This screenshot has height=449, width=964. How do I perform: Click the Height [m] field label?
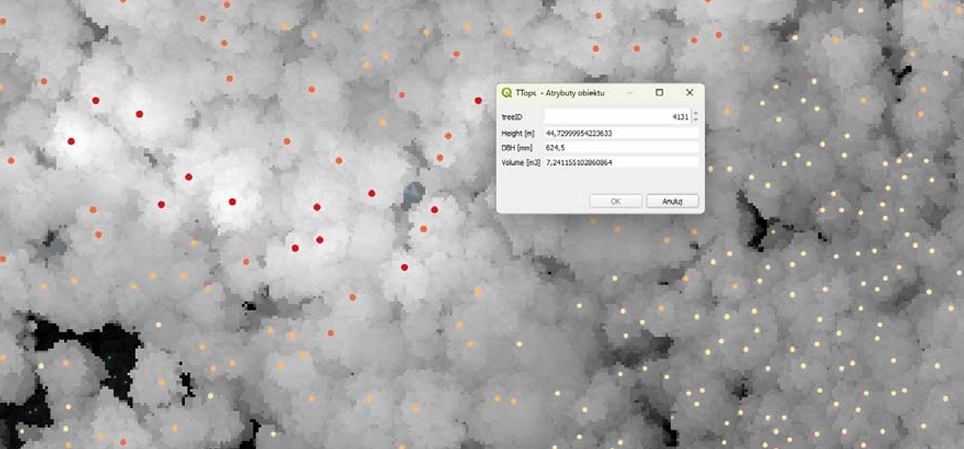pyautogui.click(x=520, y=133)
